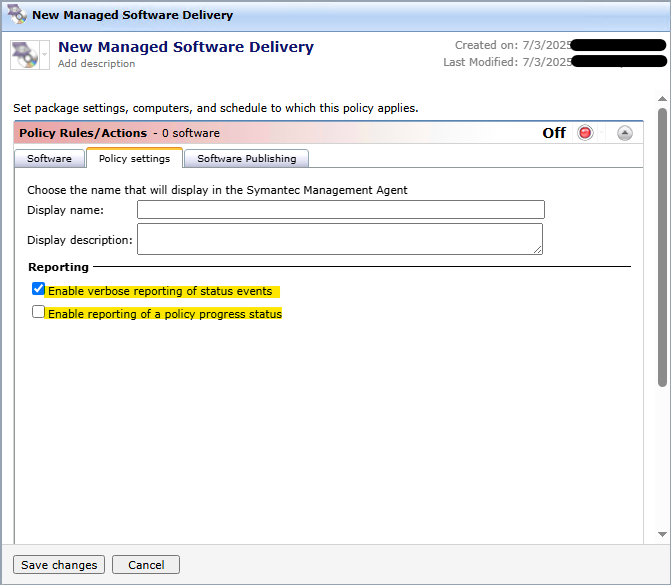Viewport: 671px width, 585px height.
Task: Disable verbose reporting of status events
Action: point(39,289)
